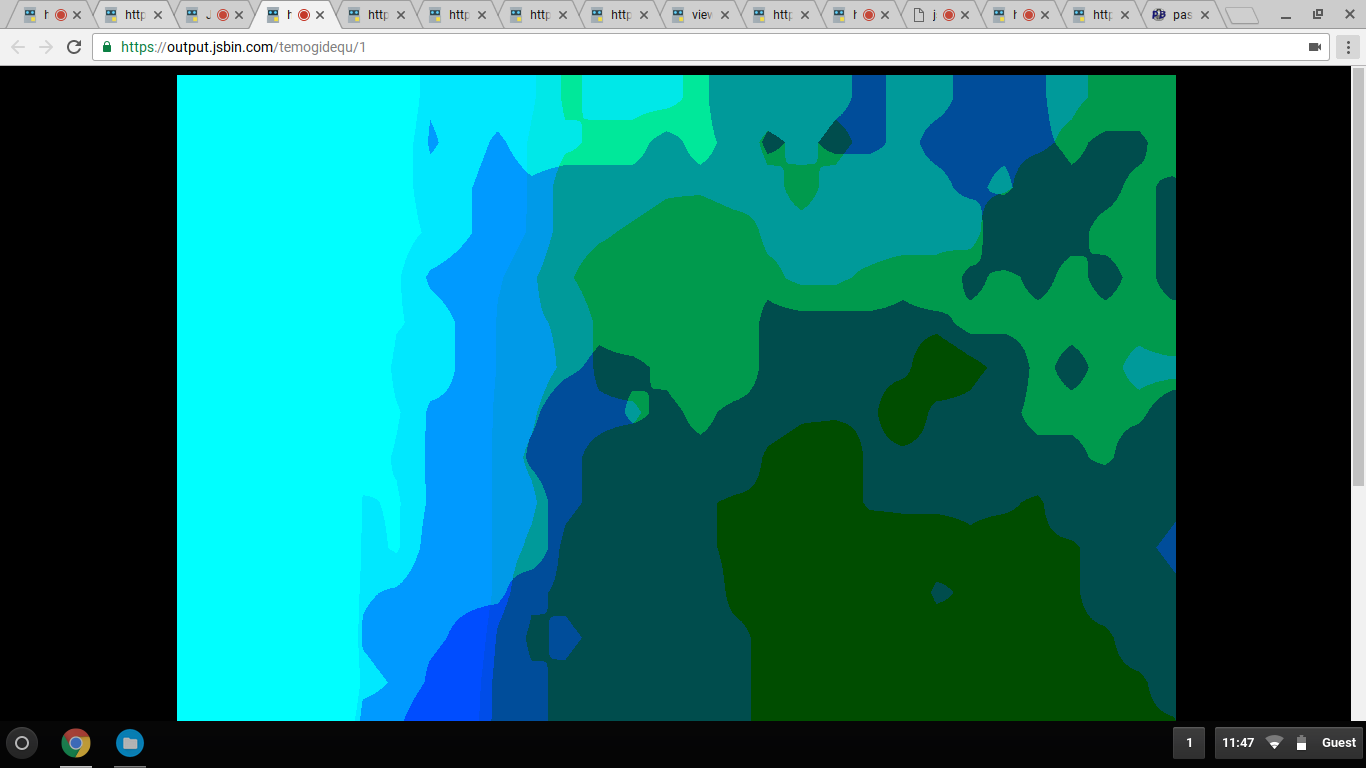1366x768 pixels.
Task: Click the Wi-Fi status icon
Action: 1274,743
